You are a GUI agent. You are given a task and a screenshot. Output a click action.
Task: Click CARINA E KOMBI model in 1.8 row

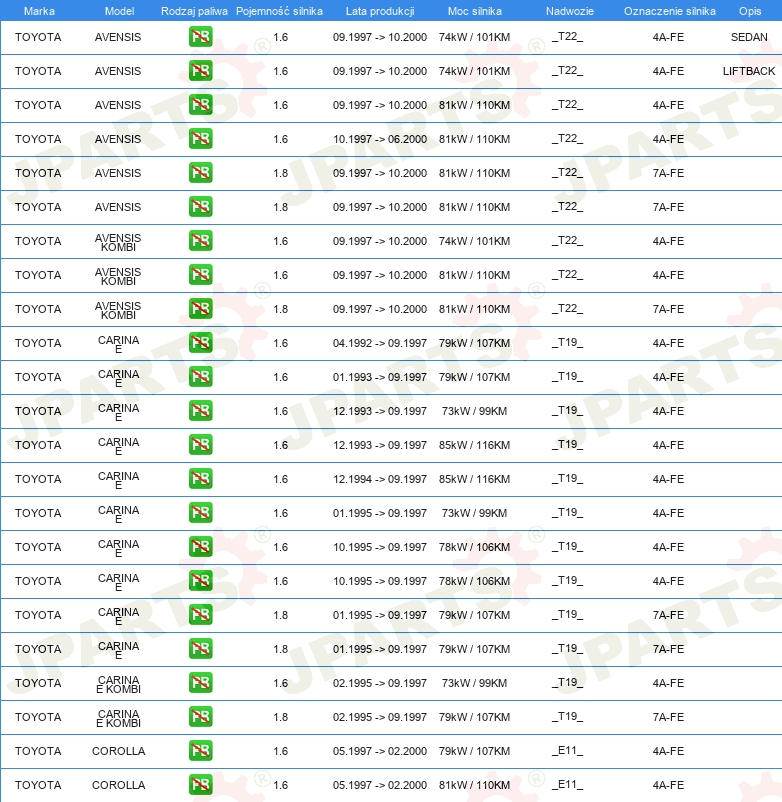[x=118, y=718]
